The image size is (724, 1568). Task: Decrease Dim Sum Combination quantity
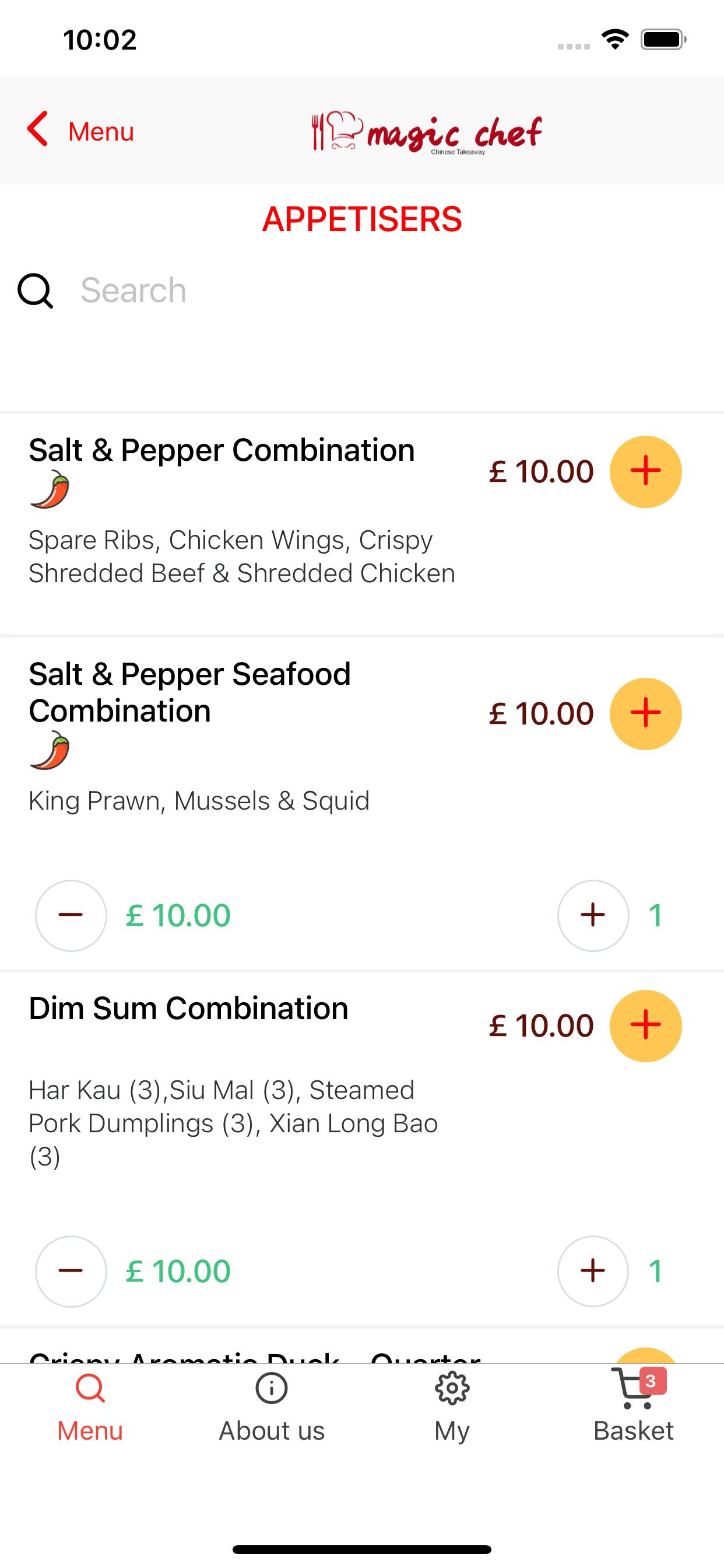71,1271
